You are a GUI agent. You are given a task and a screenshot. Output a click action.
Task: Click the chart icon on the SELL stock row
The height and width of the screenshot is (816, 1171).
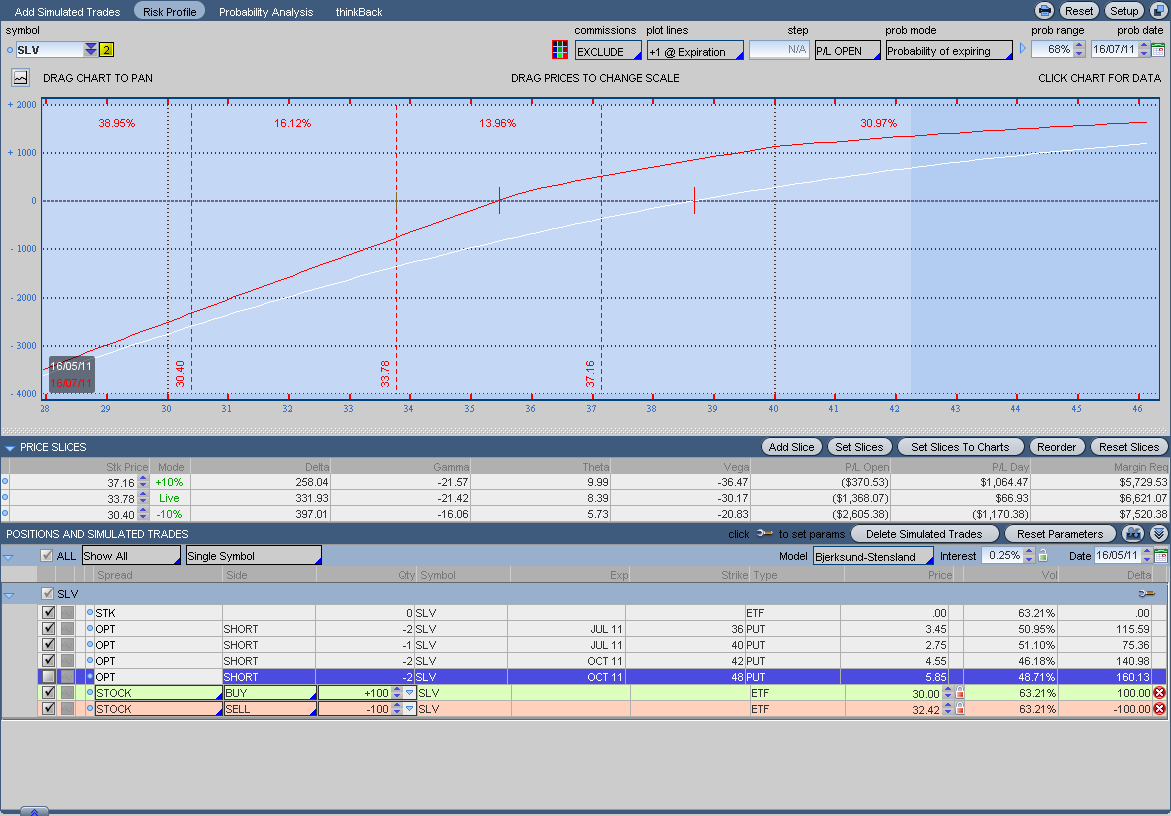pyautogui.click(x=67, y=708)
